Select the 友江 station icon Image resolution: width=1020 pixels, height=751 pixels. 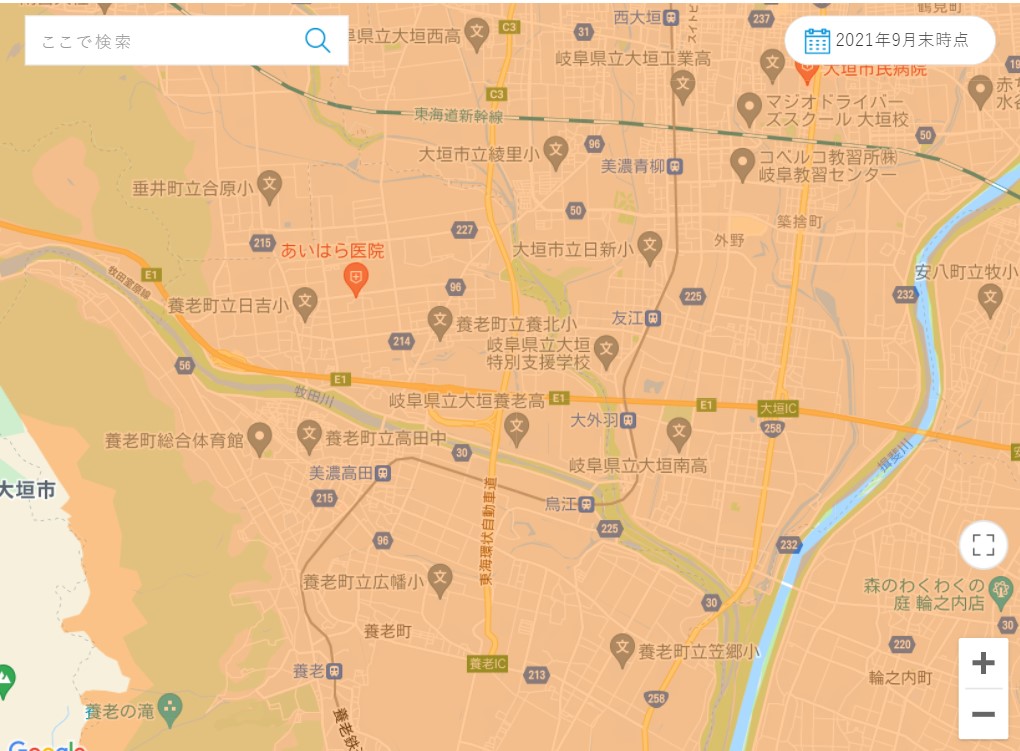coord(653,318)
